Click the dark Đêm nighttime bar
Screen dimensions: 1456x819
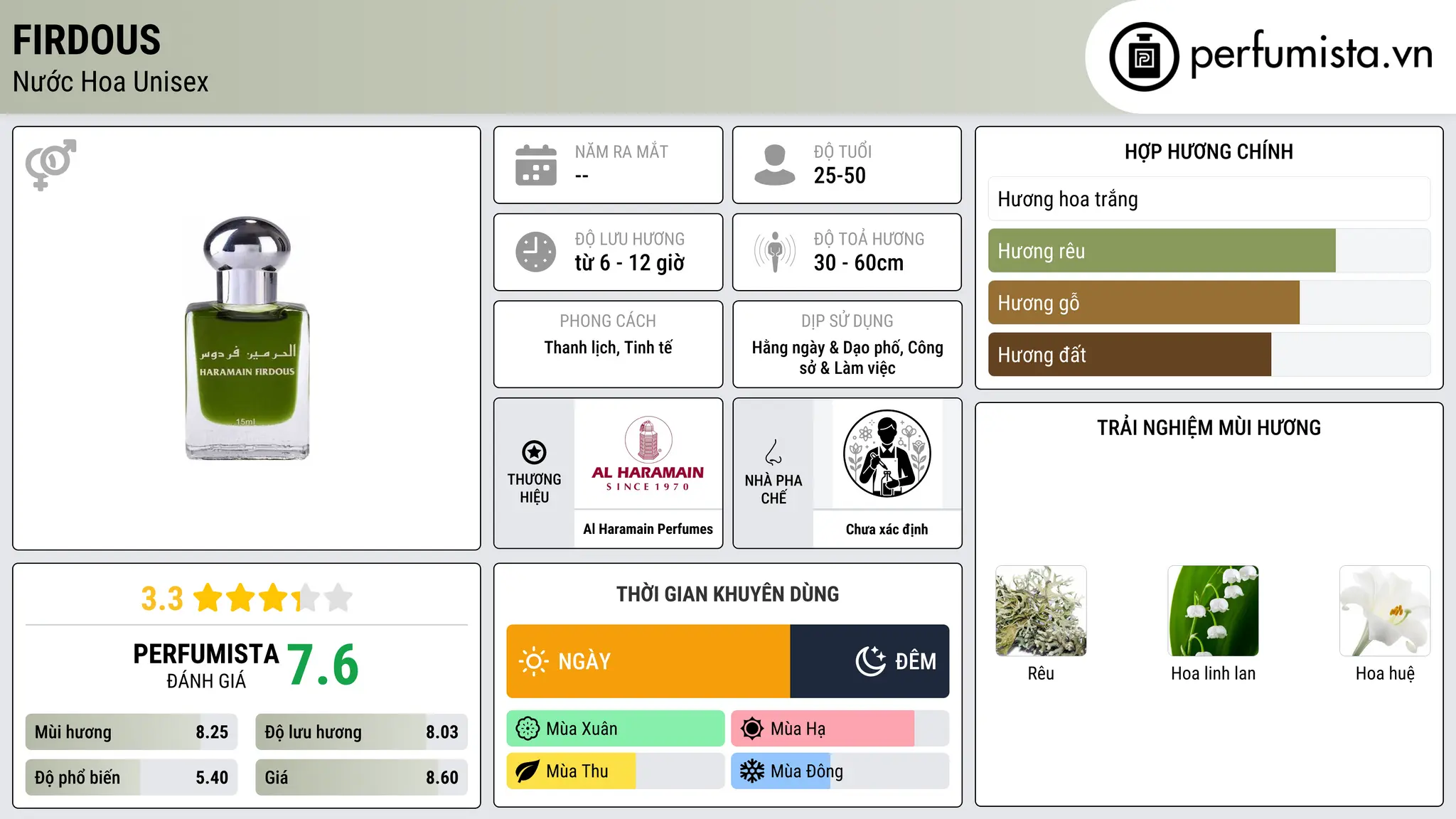click(869, 661)
